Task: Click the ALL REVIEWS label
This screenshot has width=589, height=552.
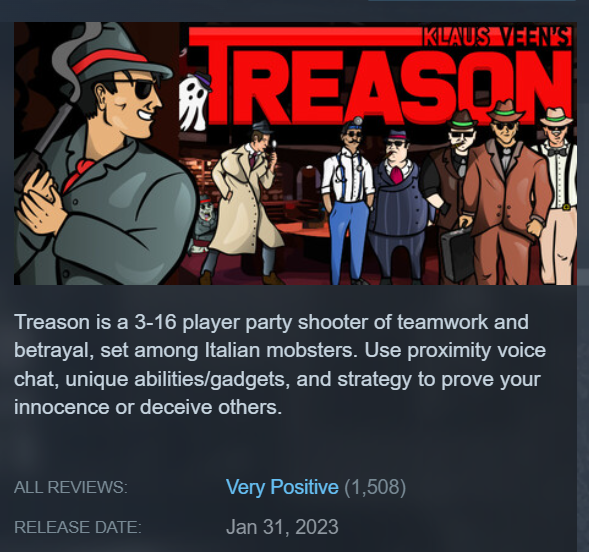Action: coord(71,487)
